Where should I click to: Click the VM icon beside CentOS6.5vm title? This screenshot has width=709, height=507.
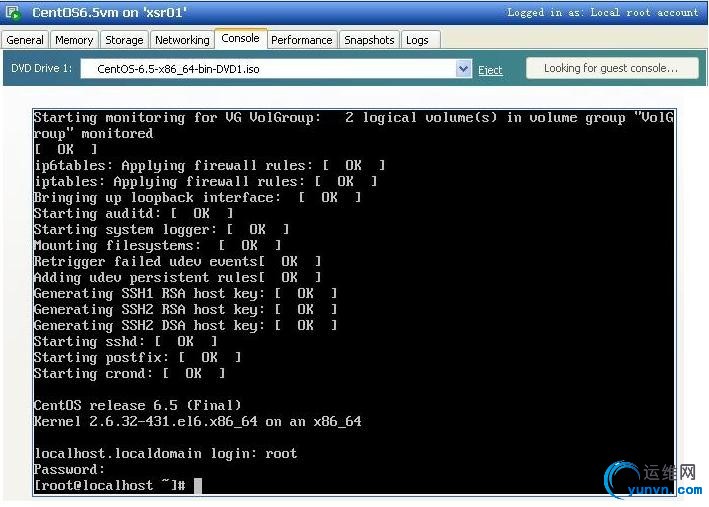pyautogui.click(x=14, y=12)
